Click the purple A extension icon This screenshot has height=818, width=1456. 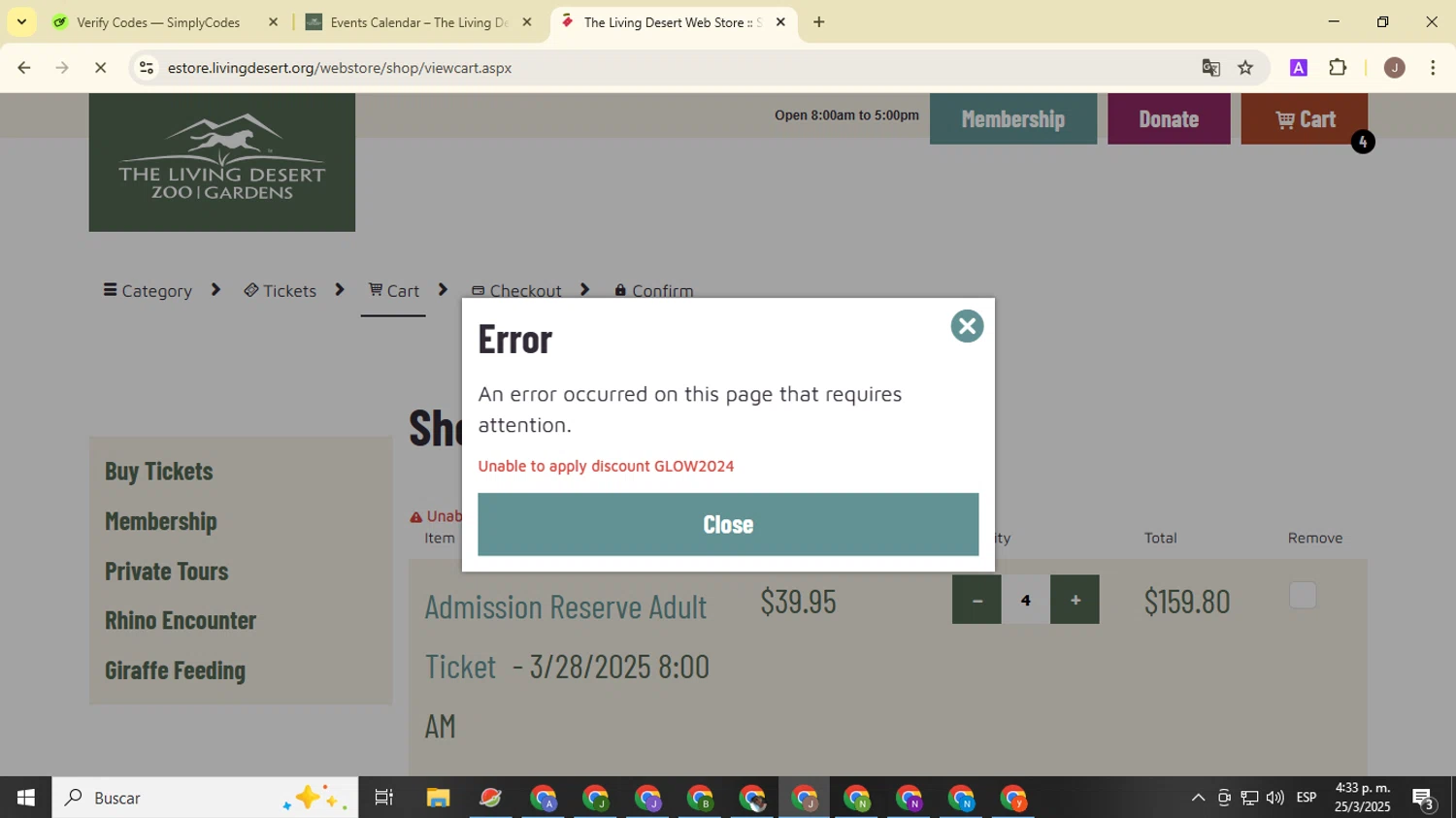coord(1299,68)
